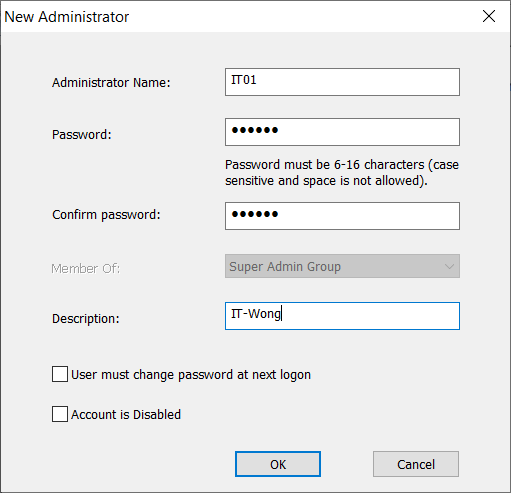Click the Confirm password label
The image size is (511, 493).
coord(106,215)
